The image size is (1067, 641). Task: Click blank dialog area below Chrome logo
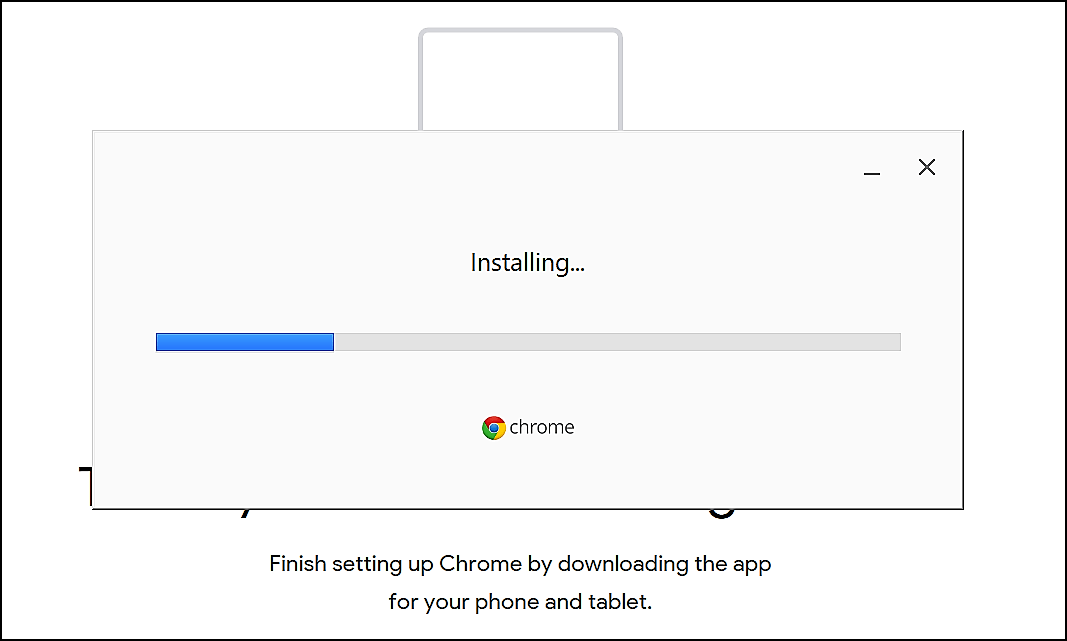pyautogui.click(x=527, y=475)
